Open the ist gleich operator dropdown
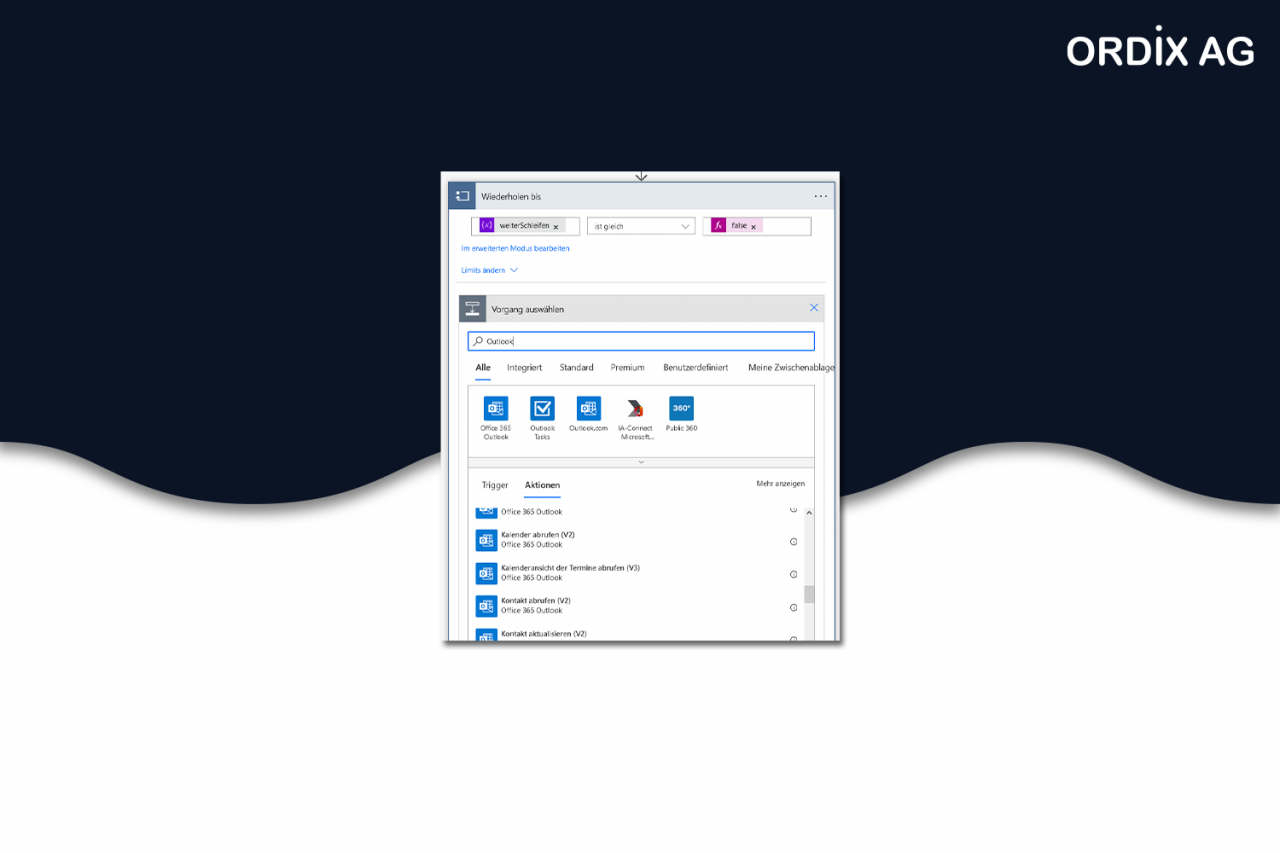 641,226
